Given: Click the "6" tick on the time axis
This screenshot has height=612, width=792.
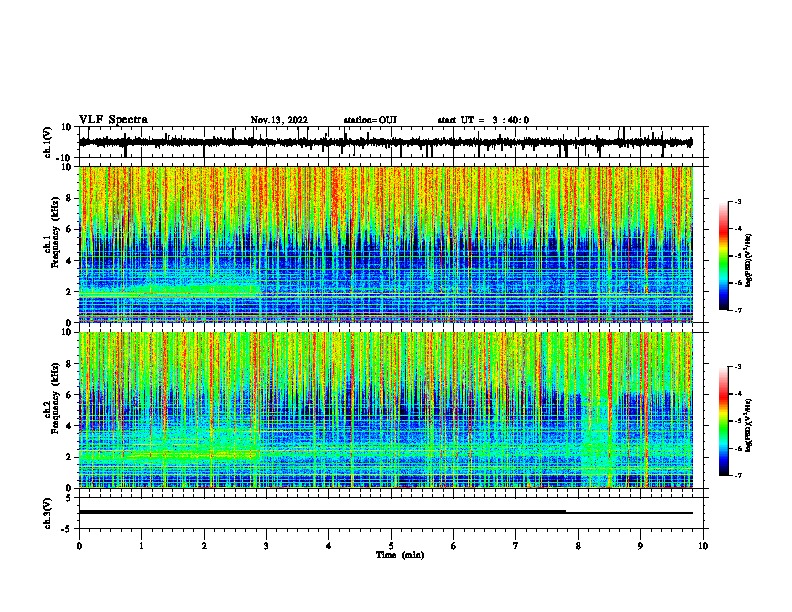Looking at the screenshot, I should [x=453, y=546].
